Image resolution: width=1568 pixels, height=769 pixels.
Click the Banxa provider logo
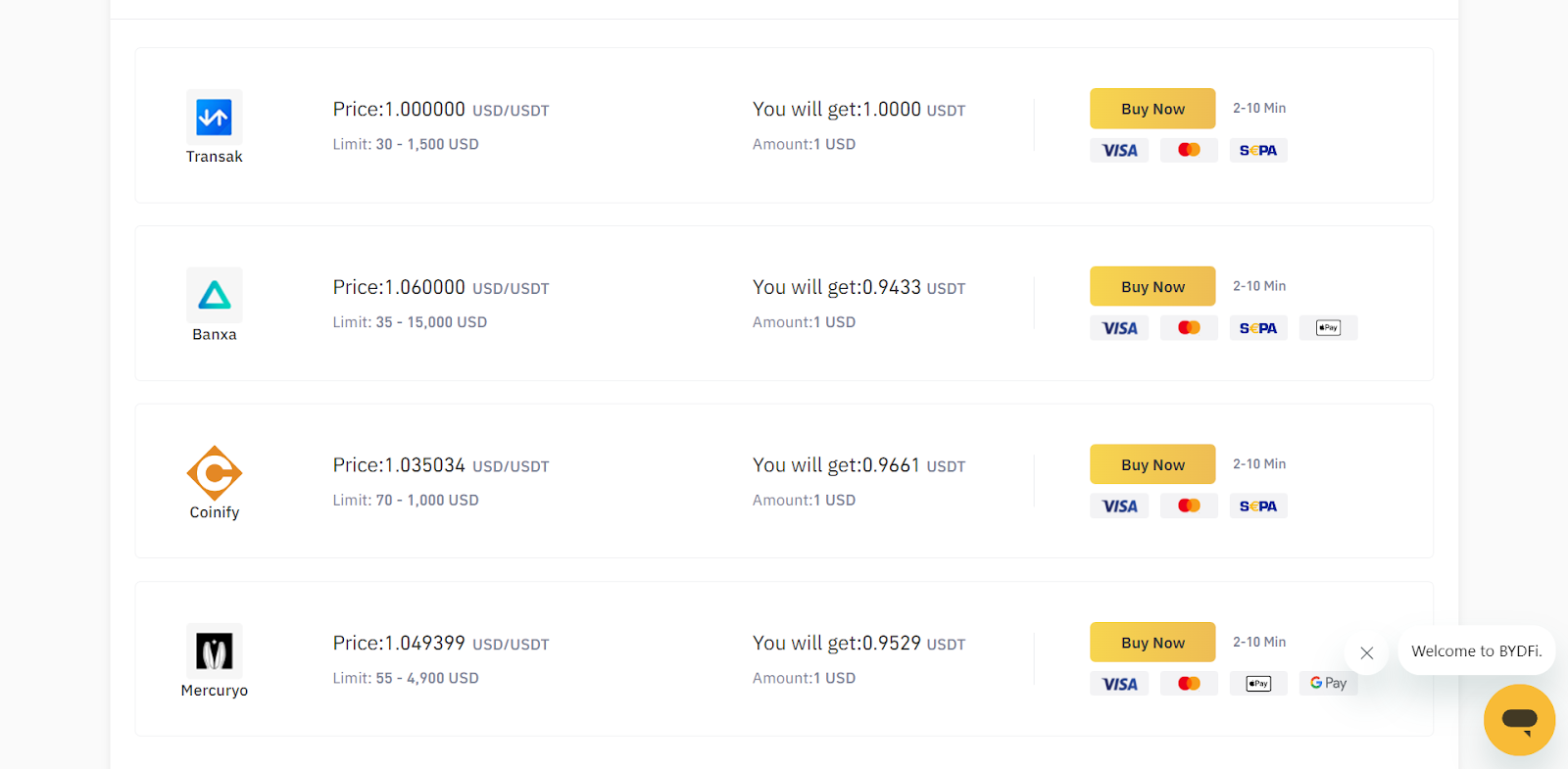(x=215, y=295)
